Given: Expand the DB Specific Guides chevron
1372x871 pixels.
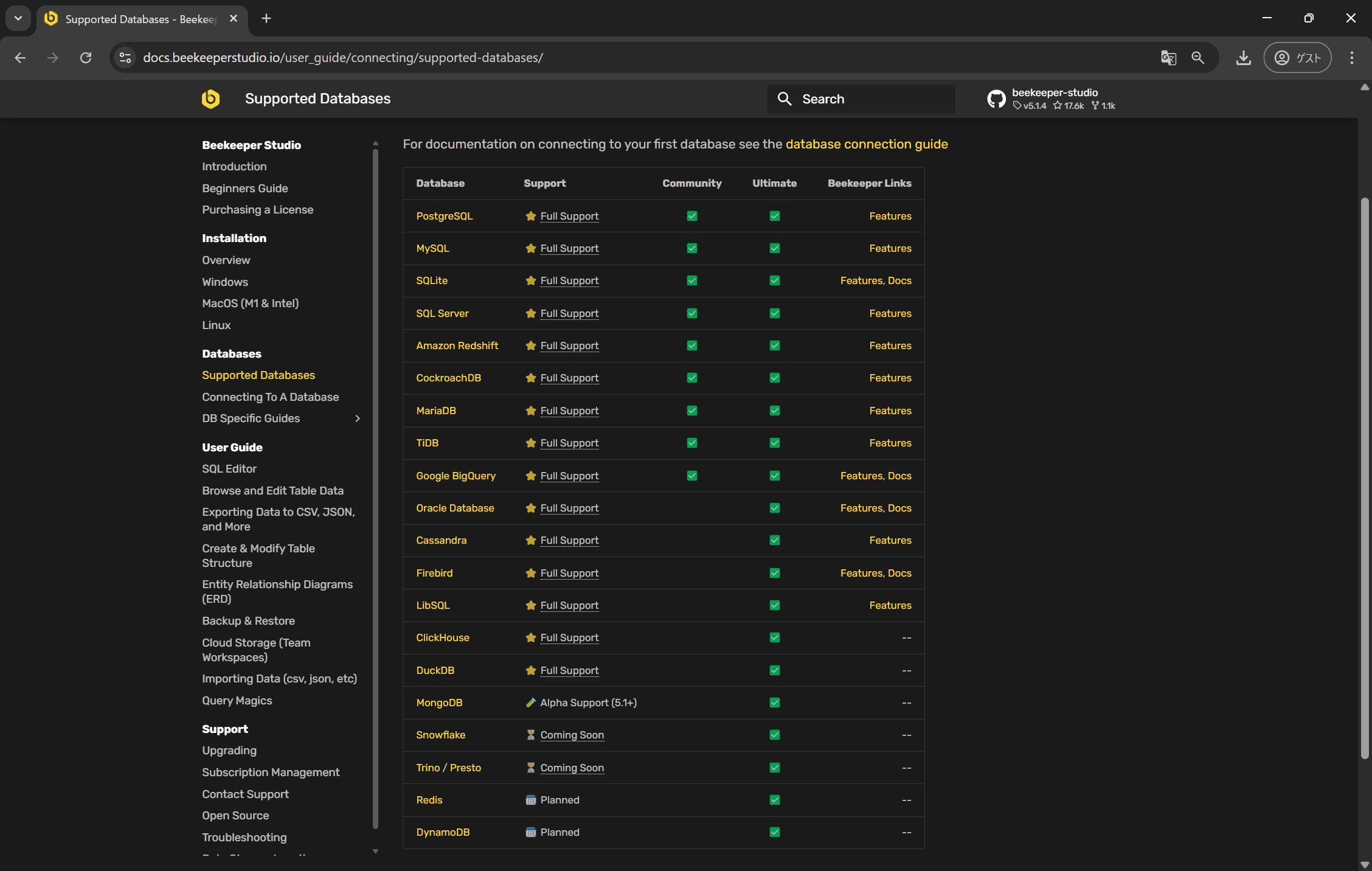Looking at the screenshot, I should 358,418.
